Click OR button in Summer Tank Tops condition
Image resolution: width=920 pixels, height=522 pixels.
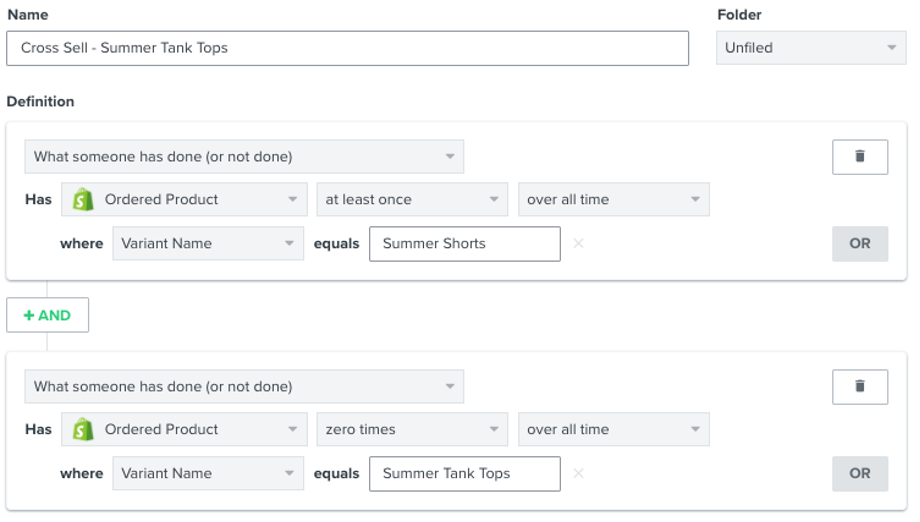tap(859, 474)
